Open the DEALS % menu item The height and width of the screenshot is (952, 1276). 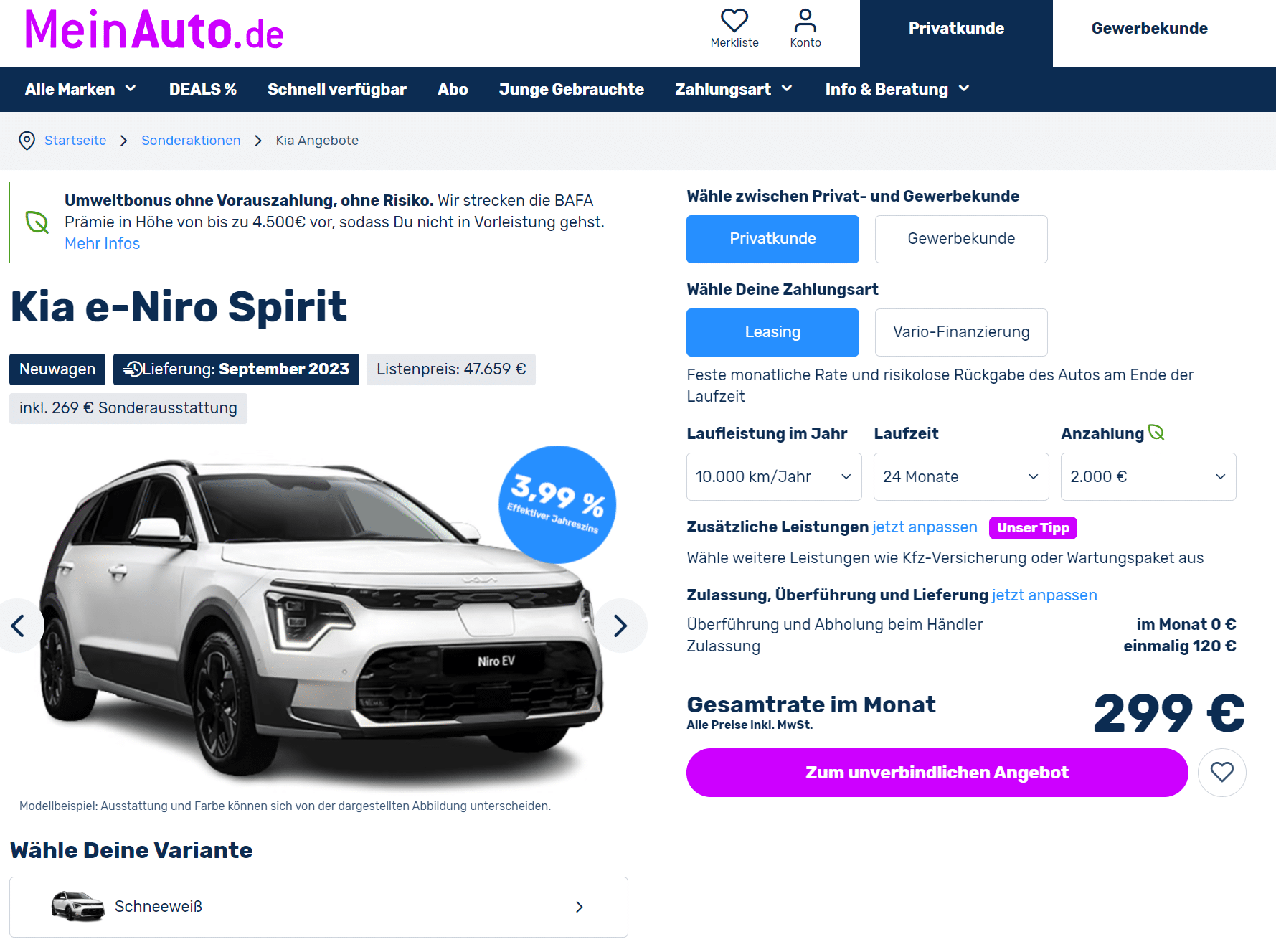(x=203, y=89)
